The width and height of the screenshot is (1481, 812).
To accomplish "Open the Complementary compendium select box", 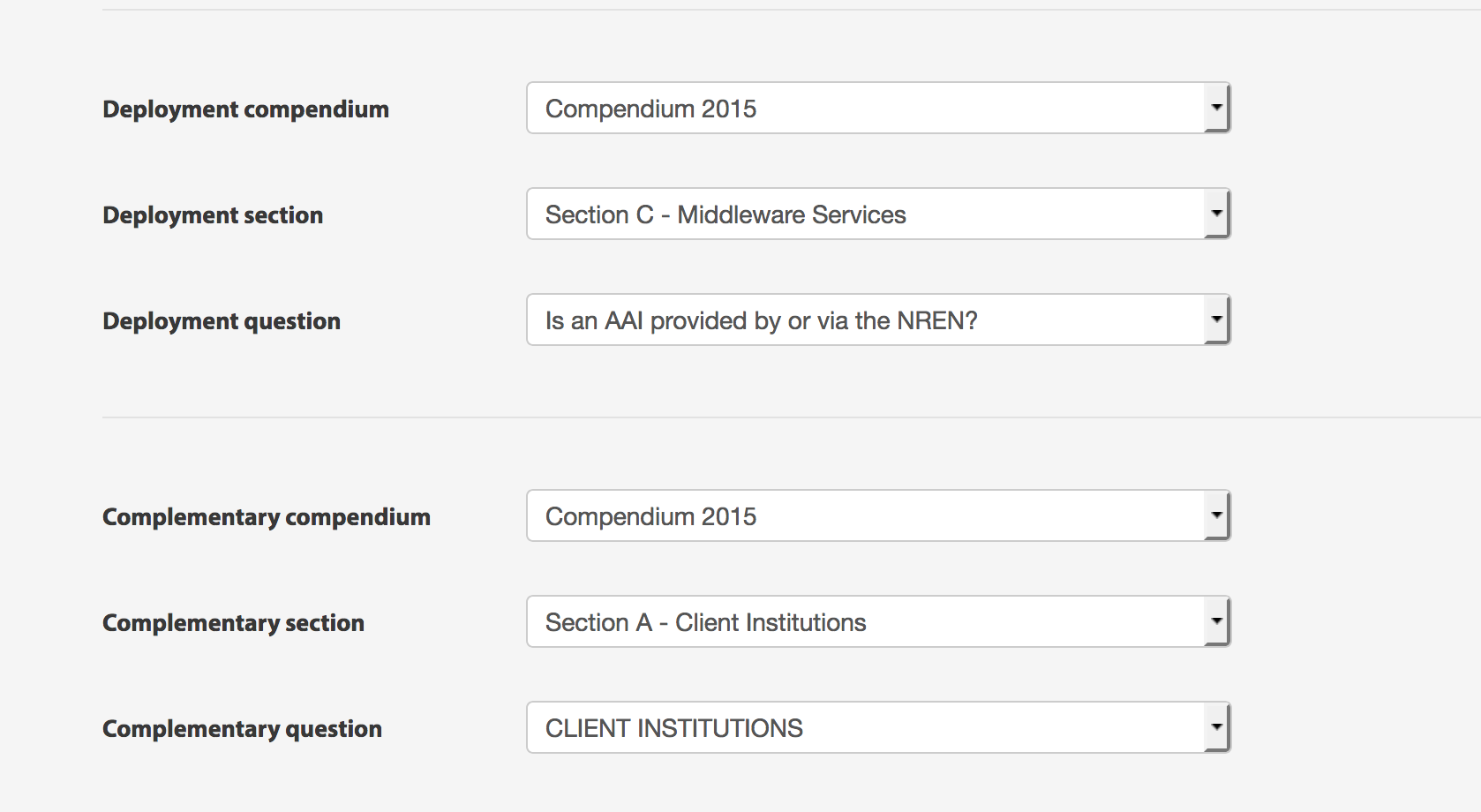I will click(865, 515).
